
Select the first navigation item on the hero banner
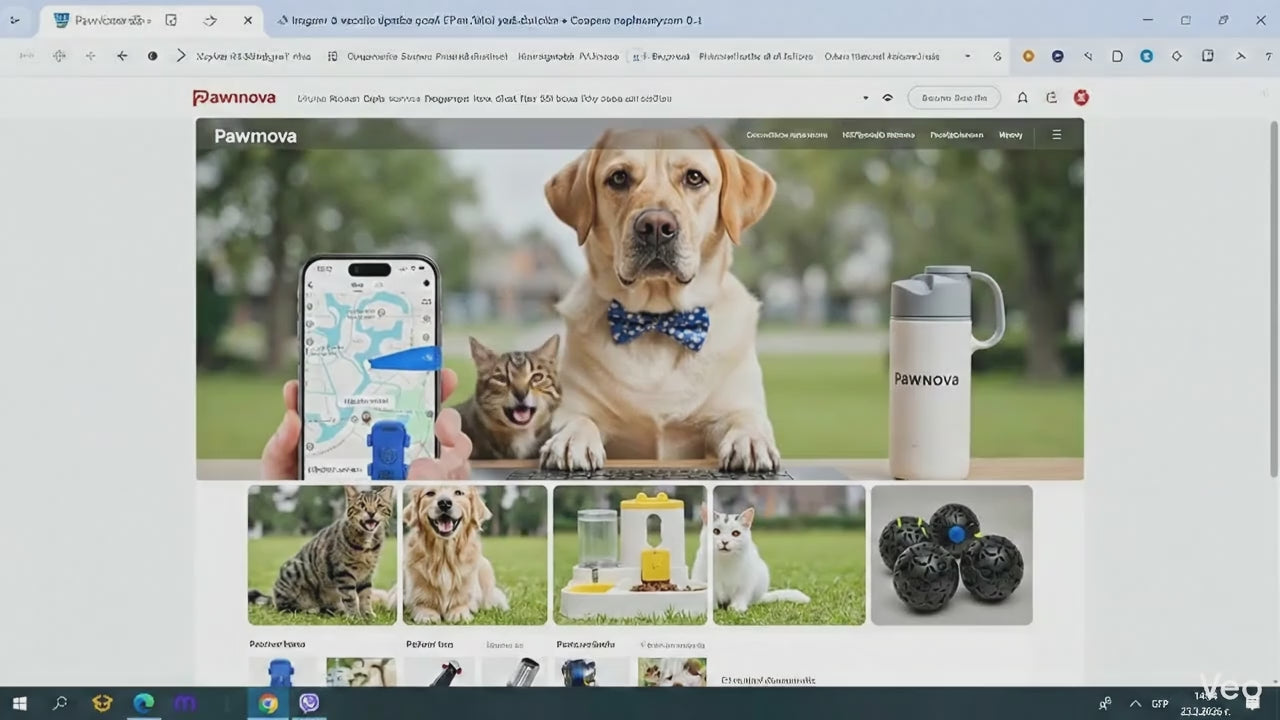point(787,134)
